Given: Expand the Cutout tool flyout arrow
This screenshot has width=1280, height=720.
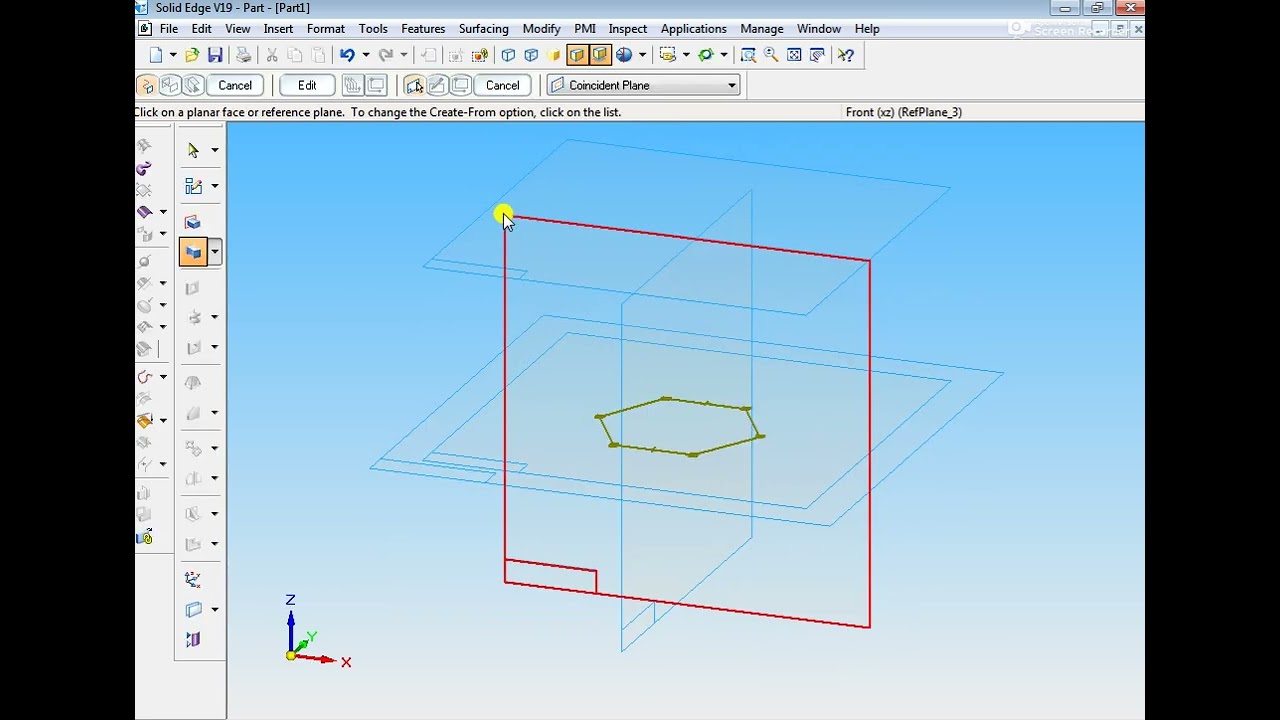Looking at the screenshot, I should 214,252.
